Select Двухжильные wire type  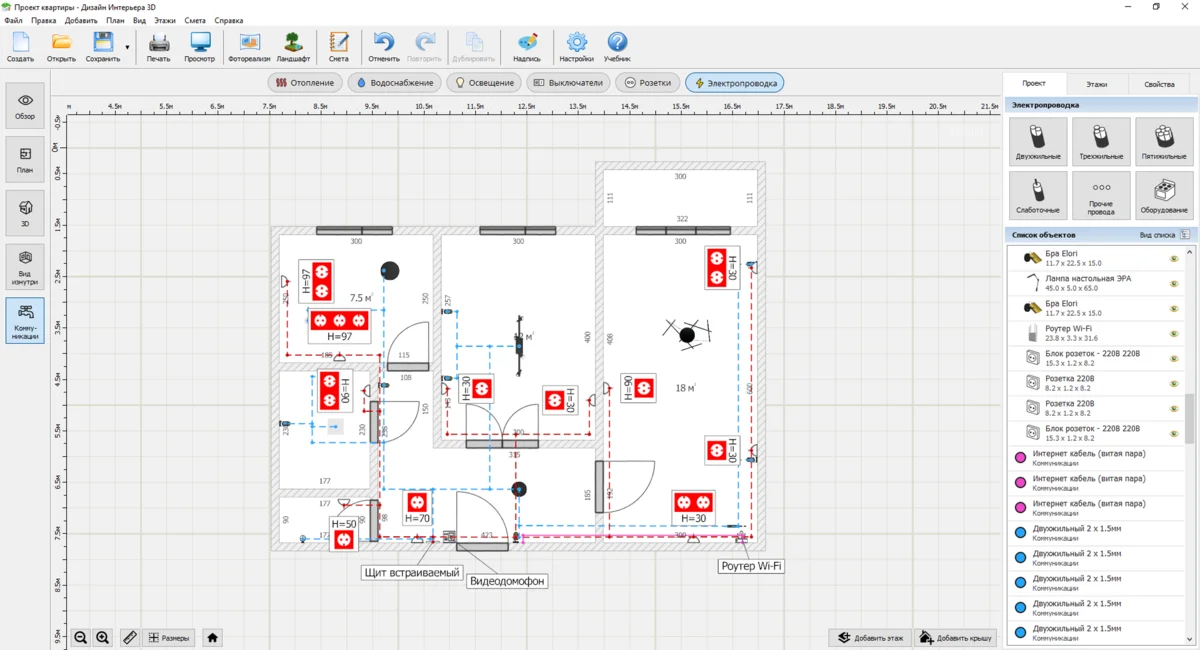pyautogui.click(x=1038, y=141)
